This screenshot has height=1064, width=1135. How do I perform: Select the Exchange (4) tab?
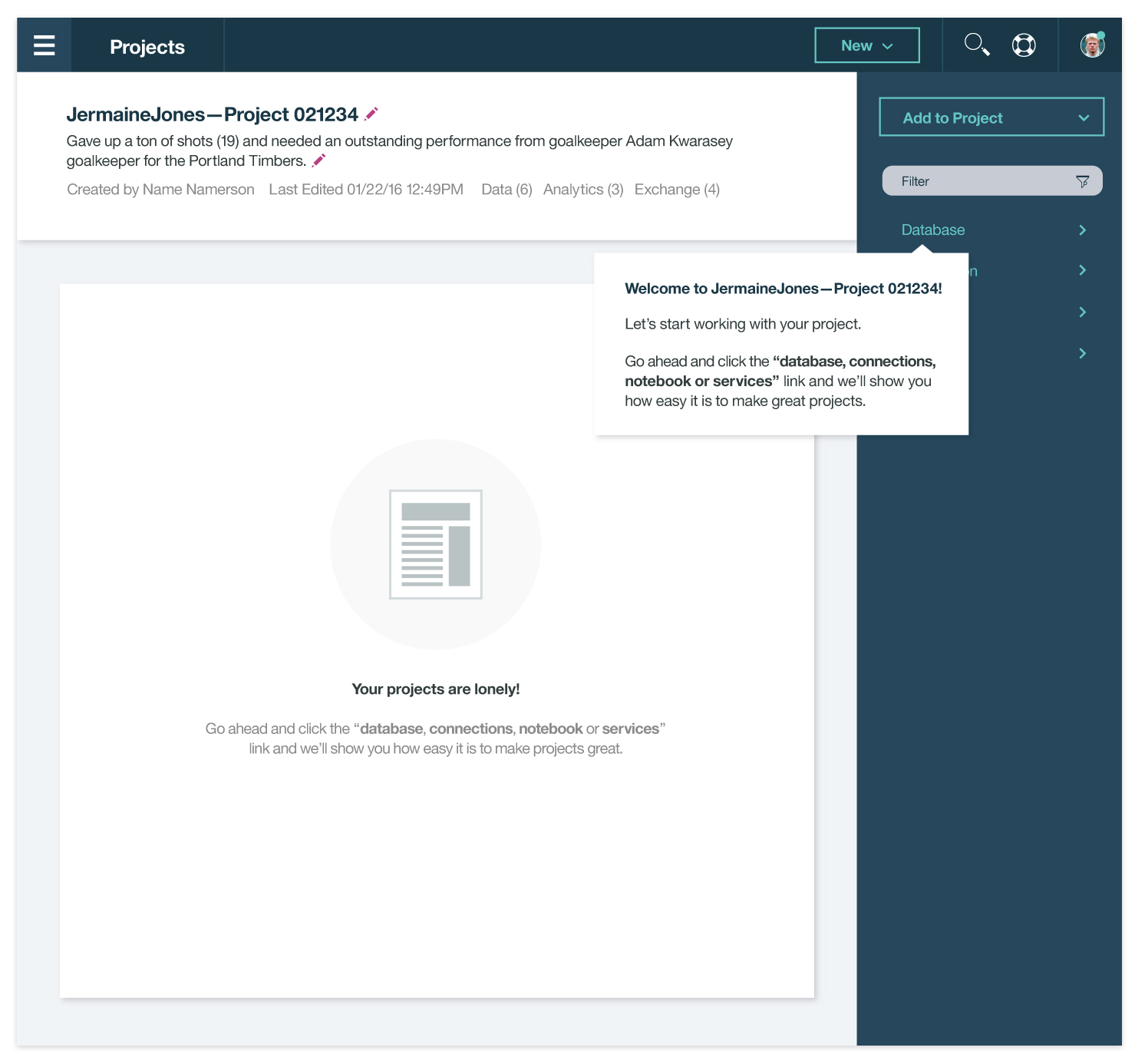pos(677,190)
